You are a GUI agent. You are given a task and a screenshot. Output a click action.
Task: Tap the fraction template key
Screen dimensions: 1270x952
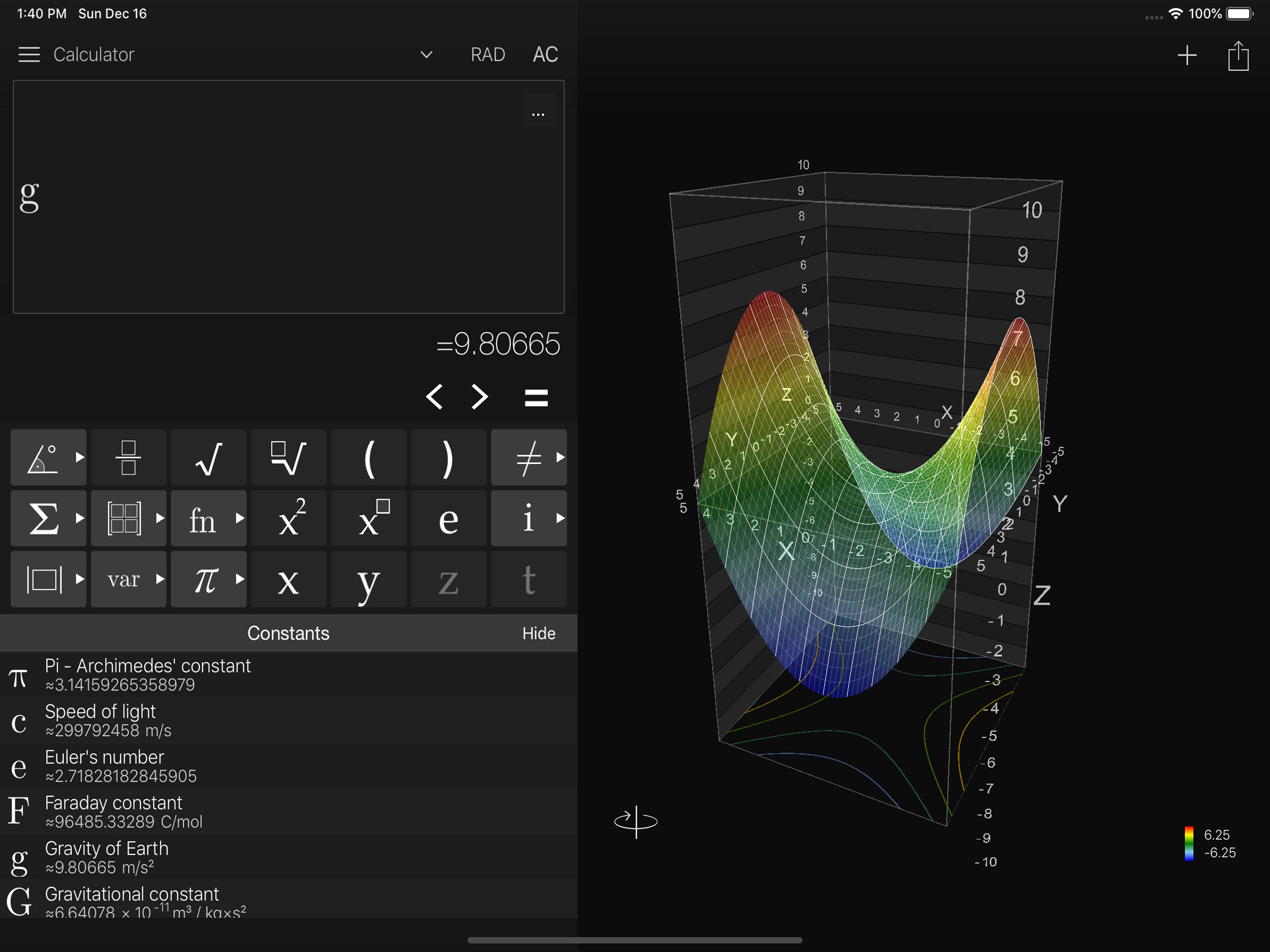pos(128,457)
